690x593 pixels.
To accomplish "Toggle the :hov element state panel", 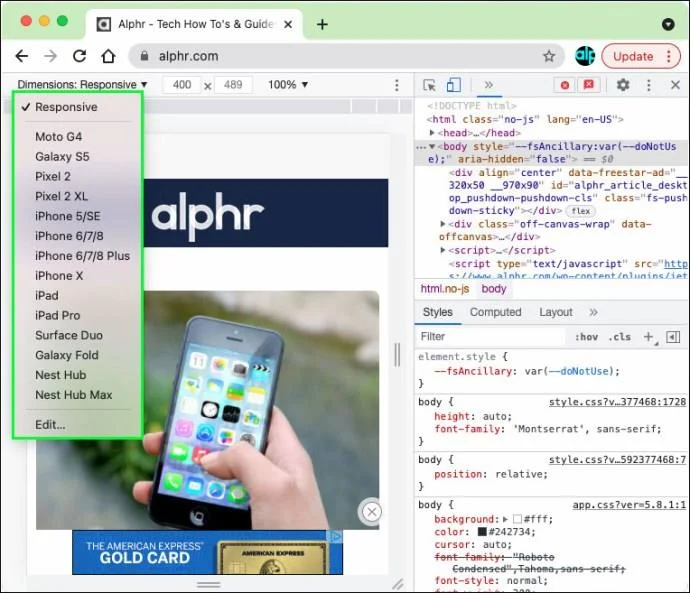I will pos(586,337).
